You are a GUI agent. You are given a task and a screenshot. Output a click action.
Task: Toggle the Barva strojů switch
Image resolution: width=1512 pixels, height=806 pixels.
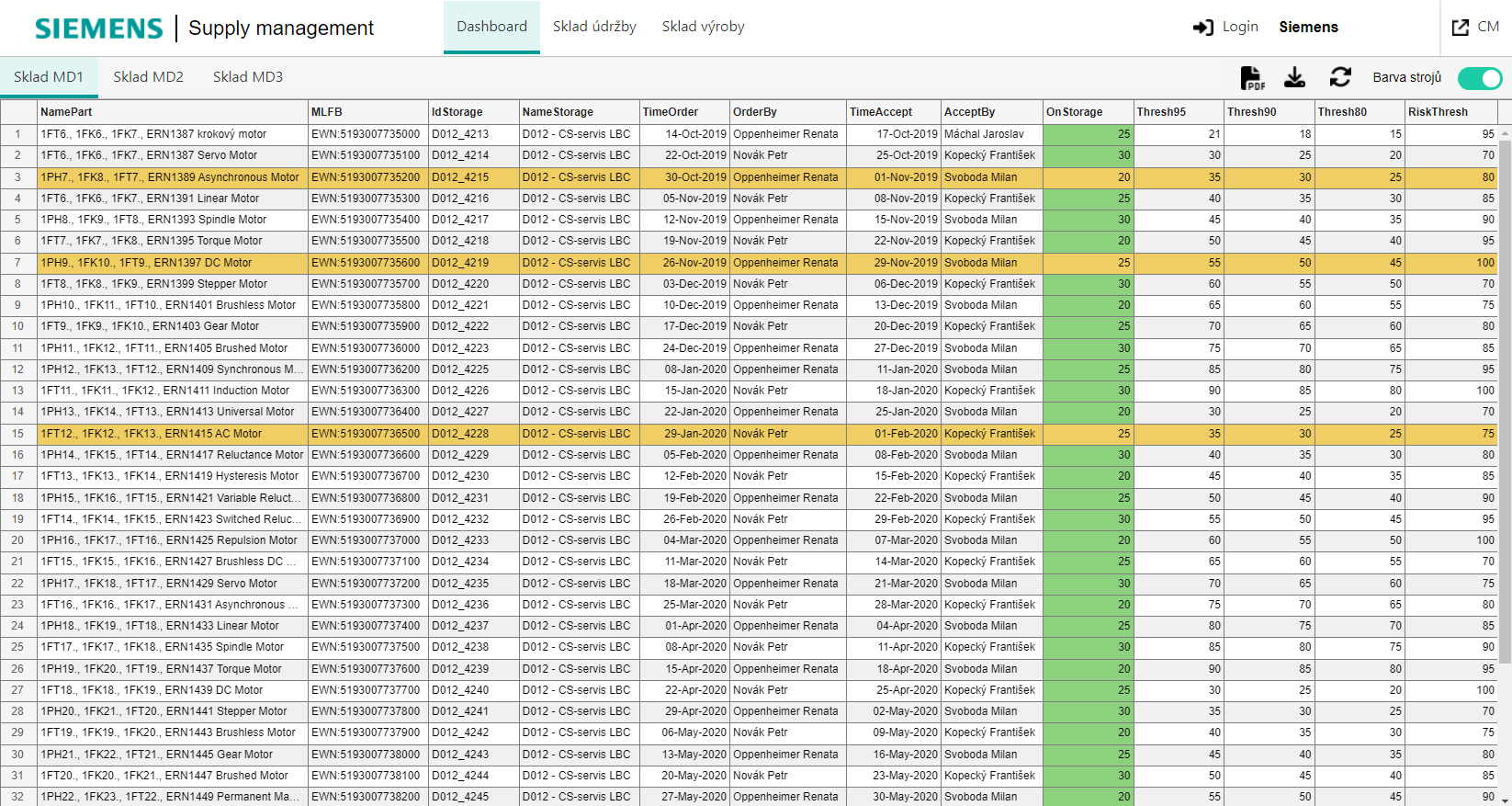coord(1479,78)
